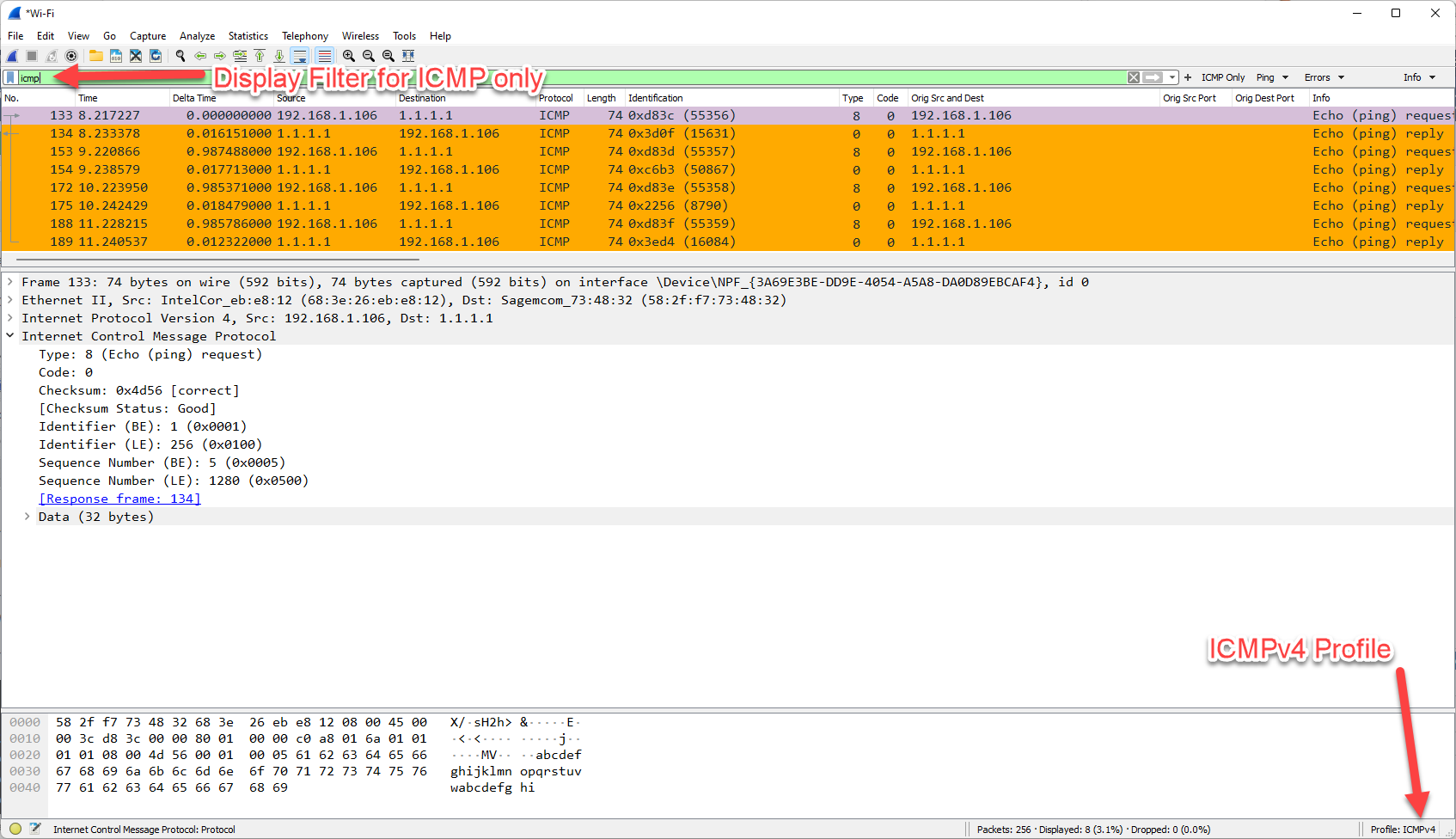Viewport: 1456px width, 839px height.
Task: Open the Statistics menu
Action: 248,35
